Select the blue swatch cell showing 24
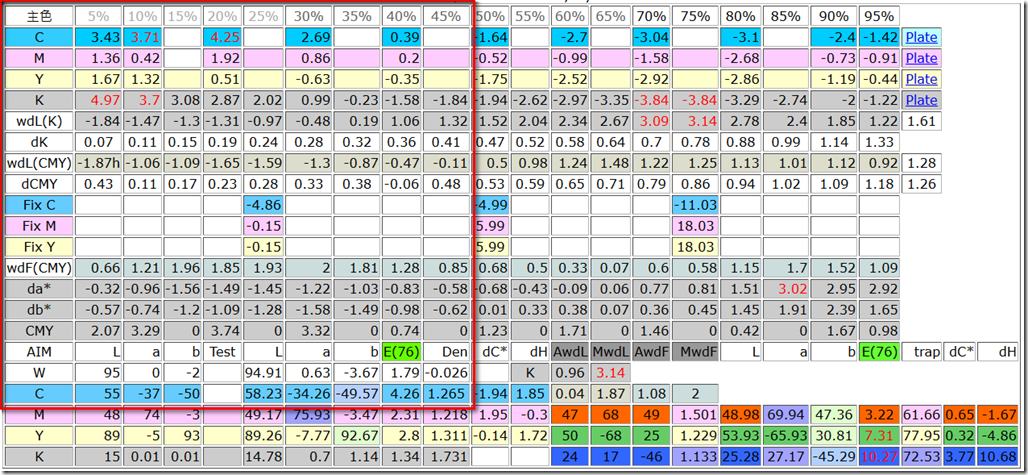This screenshot has height=475, width=1028. (x=570, y=457)
